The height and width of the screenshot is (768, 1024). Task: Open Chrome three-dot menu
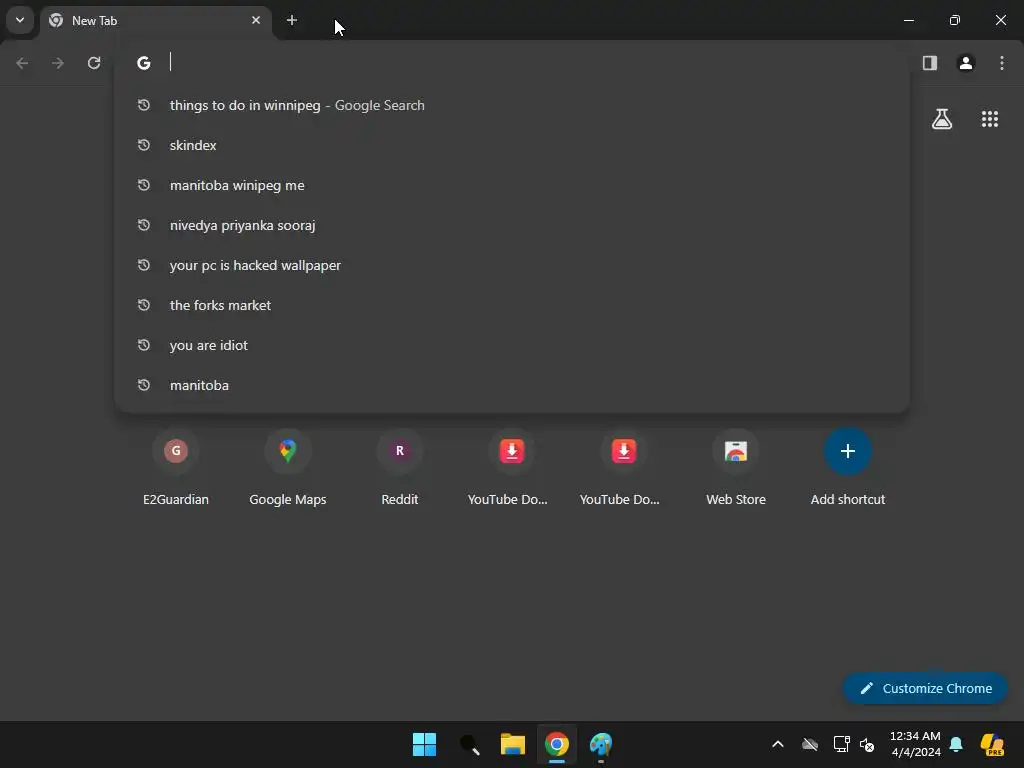1002,63
